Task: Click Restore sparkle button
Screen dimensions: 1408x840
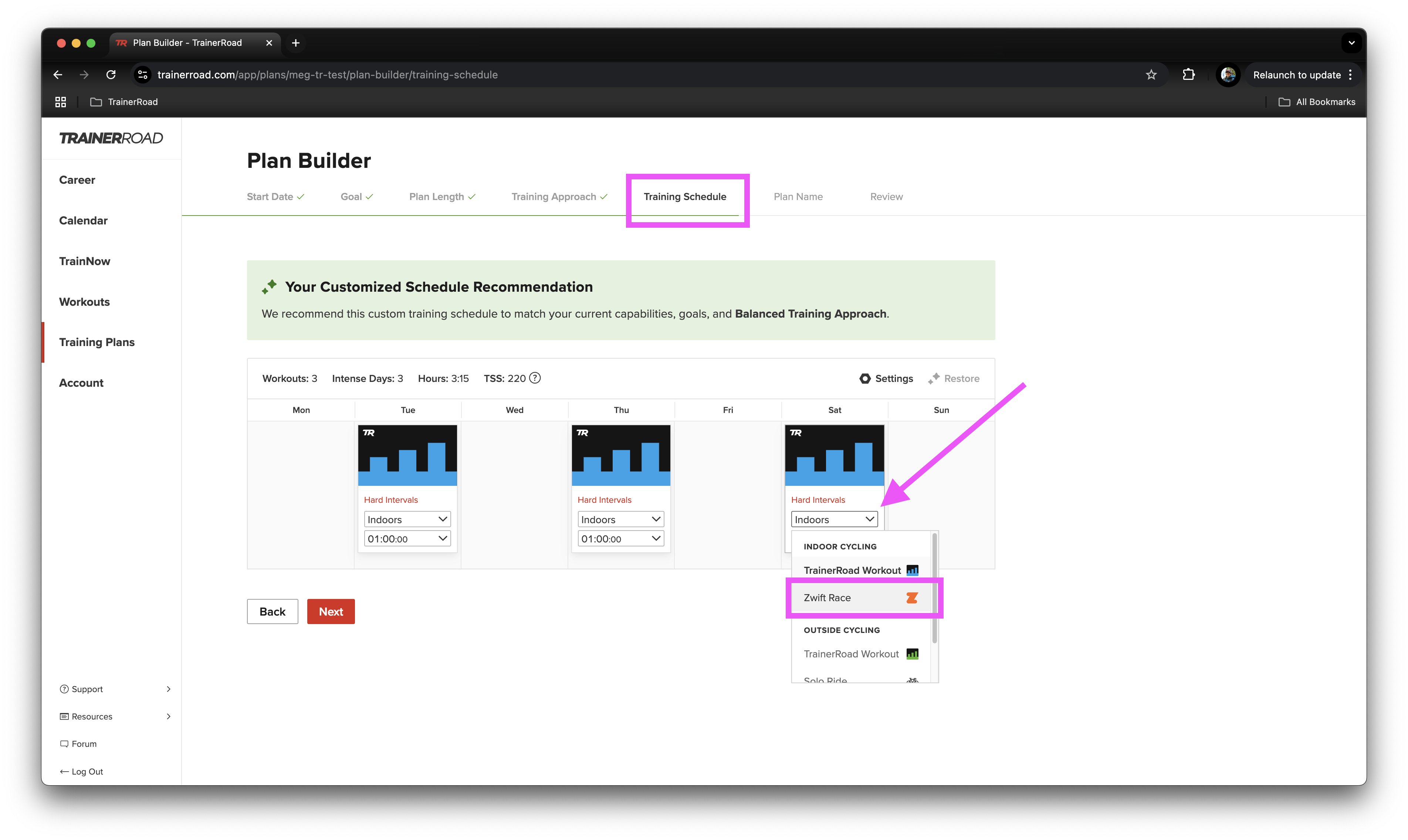Action: (954, 379)
